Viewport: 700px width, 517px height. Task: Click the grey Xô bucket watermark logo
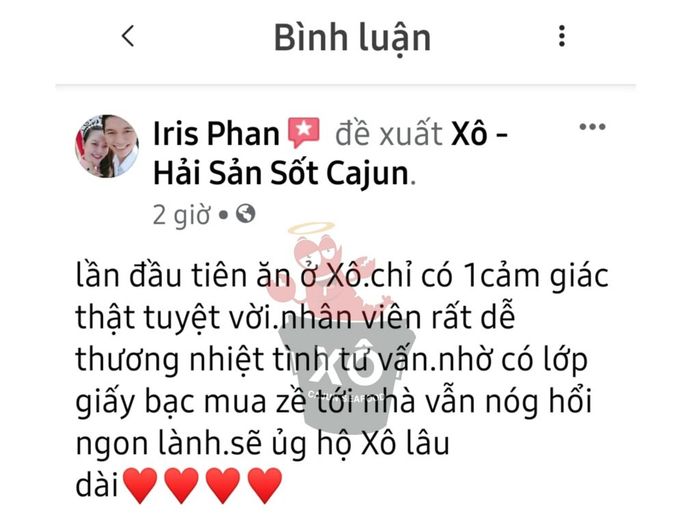click(x=347, y=376)
